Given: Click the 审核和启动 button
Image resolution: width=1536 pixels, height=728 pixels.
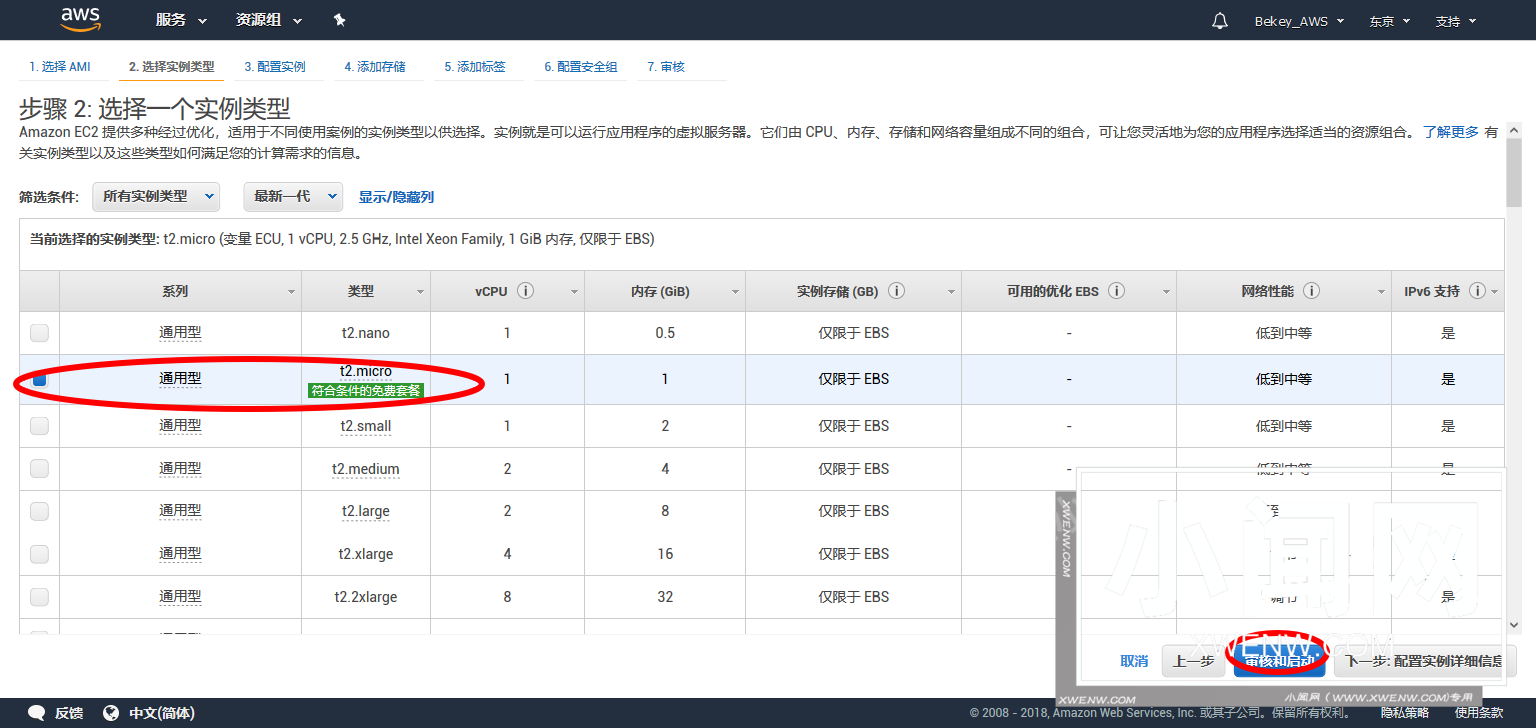Looking at the screenshot, I should coord(1279,661).
